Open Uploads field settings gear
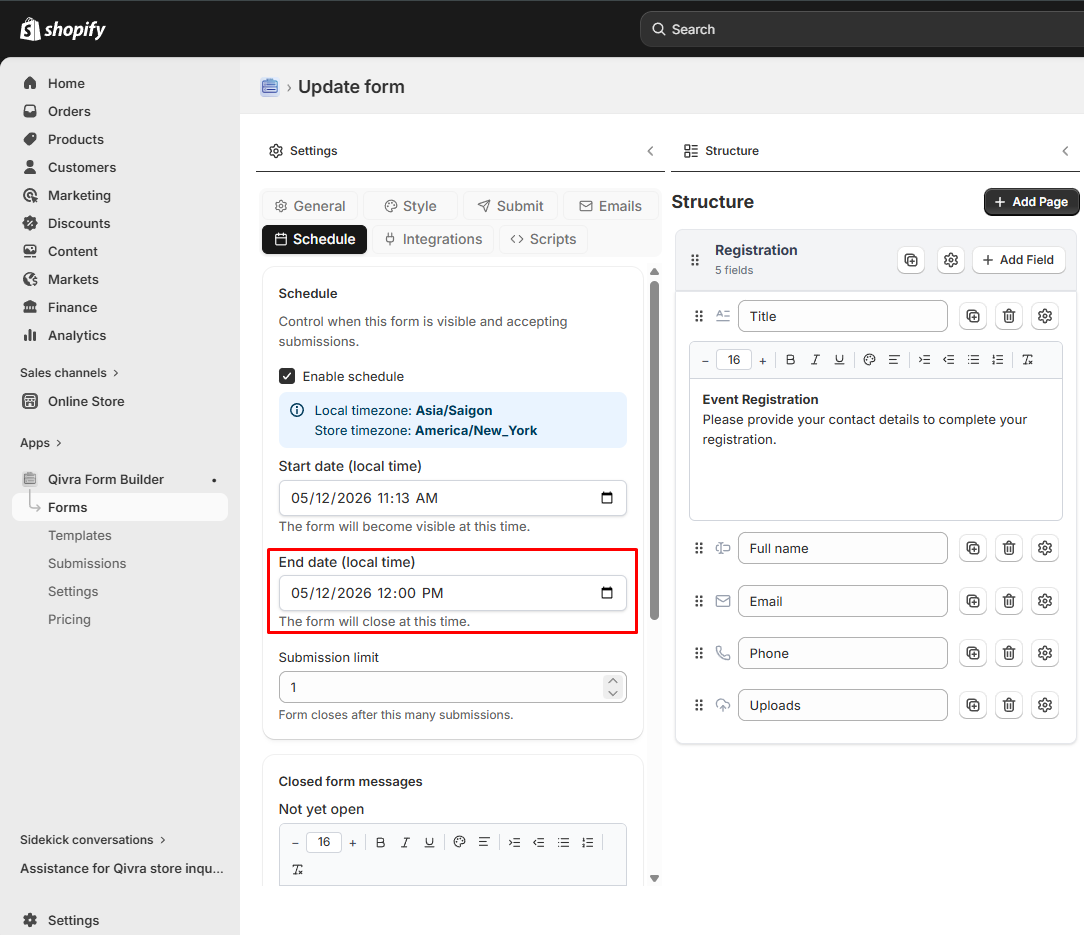Viewport: 1084px width, 935px height. point(1045,705)
